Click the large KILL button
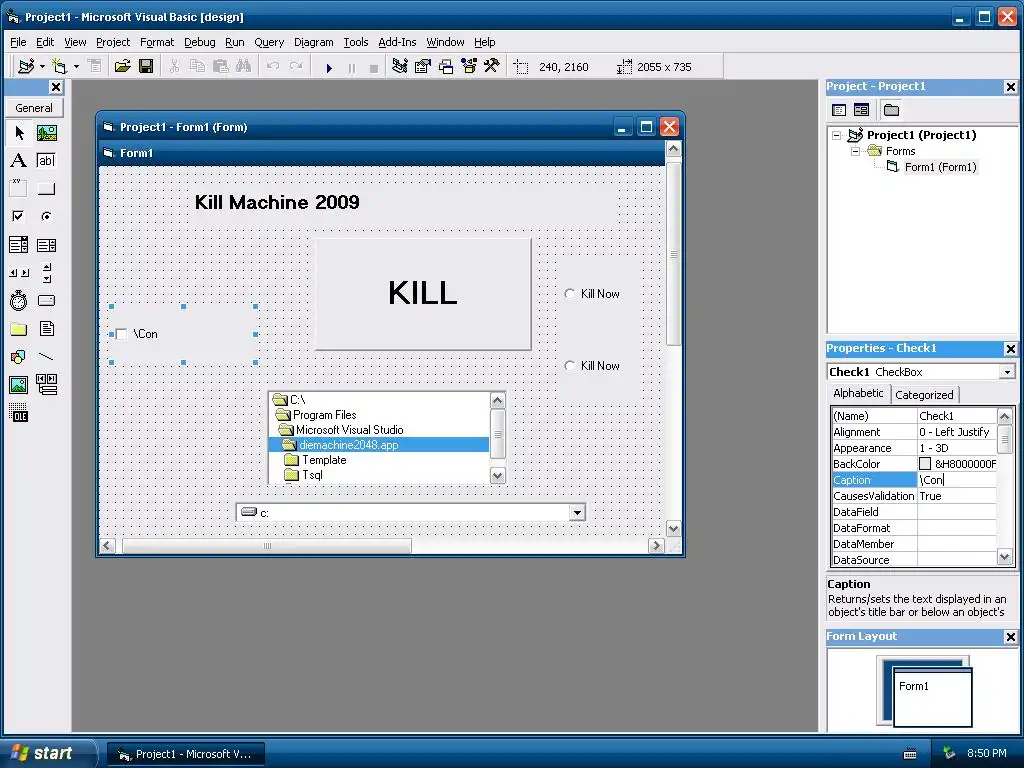1024x768 pixels. pos(423,294)
